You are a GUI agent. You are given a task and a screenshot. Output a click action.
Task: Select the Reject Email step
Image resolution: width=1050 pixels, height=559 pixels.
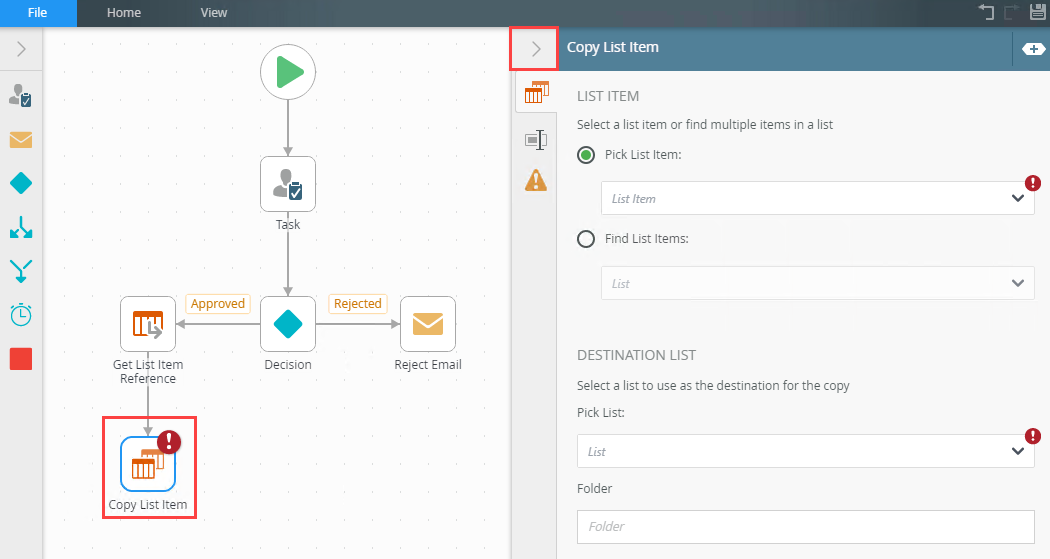click(x=428, y=324)
